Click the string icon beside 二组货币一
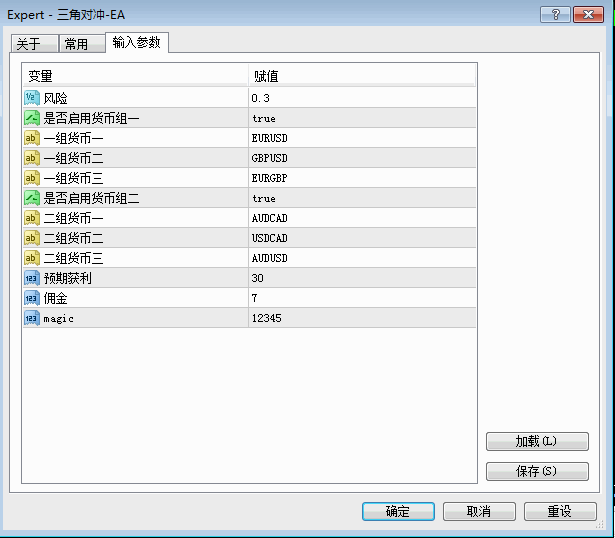 pos(31,218)
